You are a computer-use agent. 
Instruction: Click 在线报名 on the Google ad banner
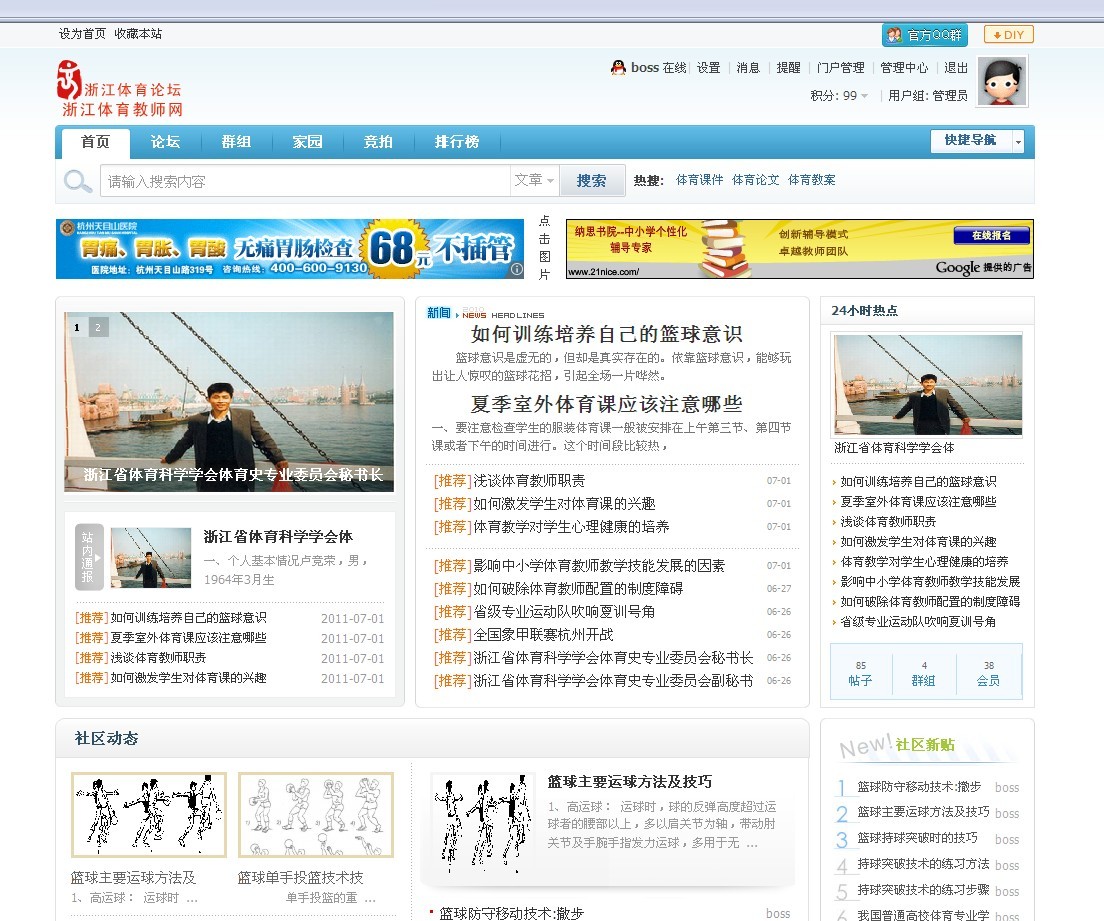pyautogui.click(x=991, y=235)
